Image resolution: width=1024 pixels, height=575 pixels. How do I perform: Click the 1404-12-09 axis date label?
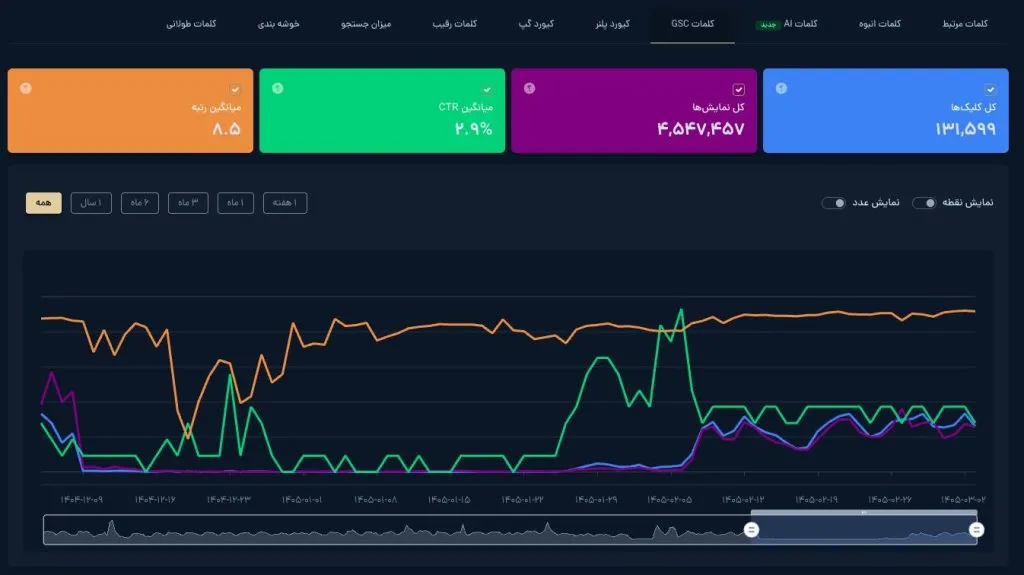[82, 500]
